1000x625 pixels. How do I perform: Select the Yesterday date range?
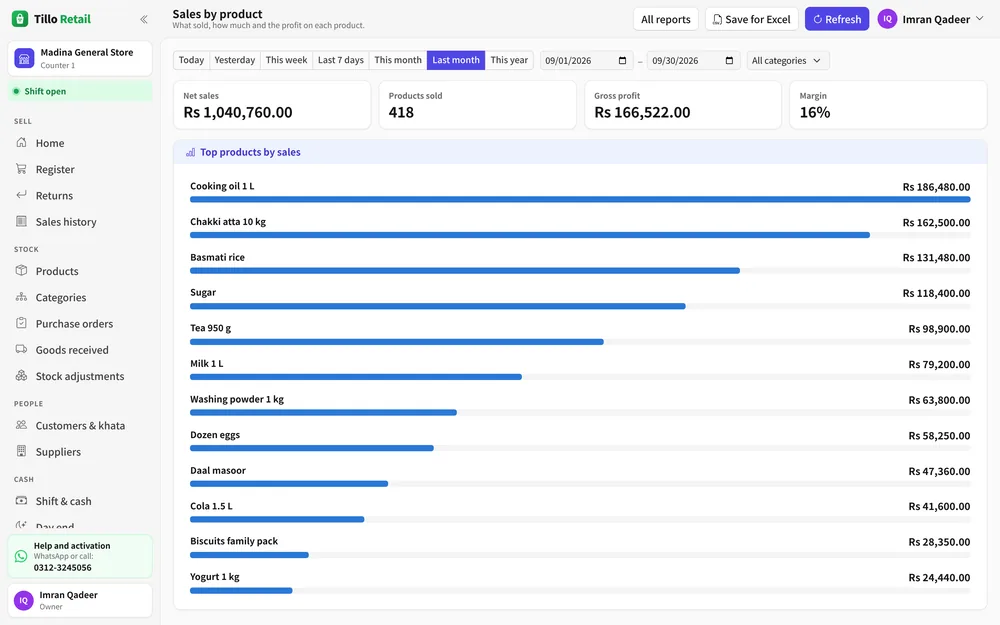click(x=235, y=60)
